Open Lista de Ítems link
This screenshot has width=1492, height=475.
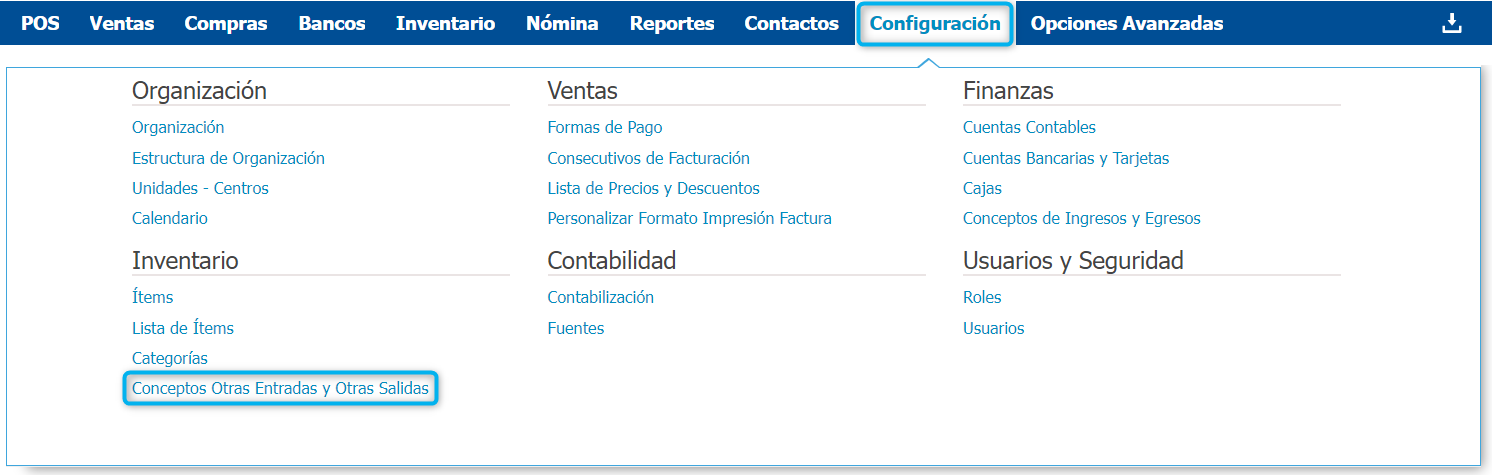pos(183,328)
